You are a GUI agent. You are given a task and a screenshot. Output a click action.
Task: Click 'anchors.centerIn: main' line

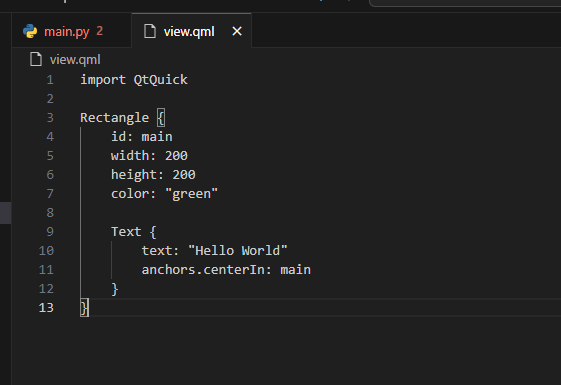coord(226,269)
